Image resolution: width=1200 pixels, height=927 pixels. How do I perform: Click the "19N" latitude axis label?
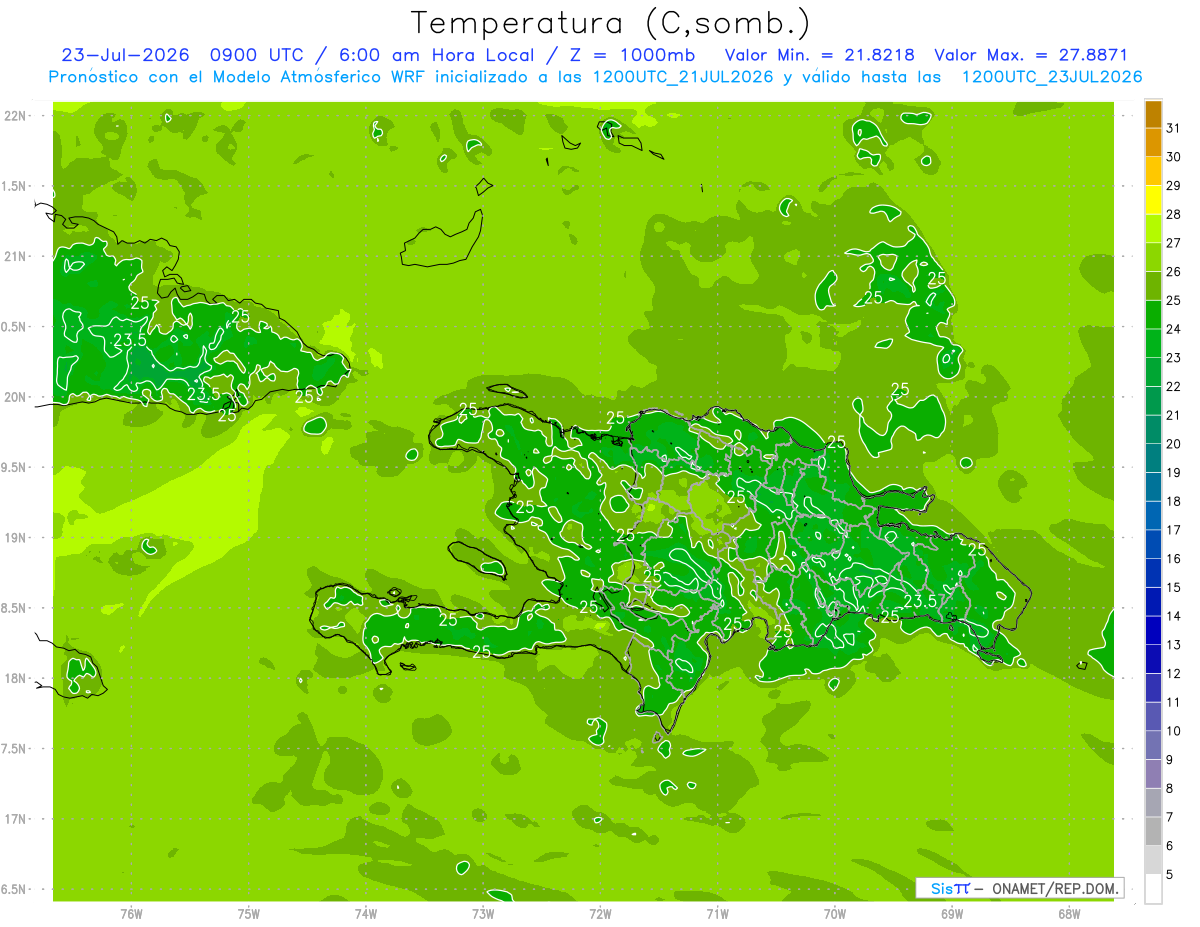(x=16, y=537)
